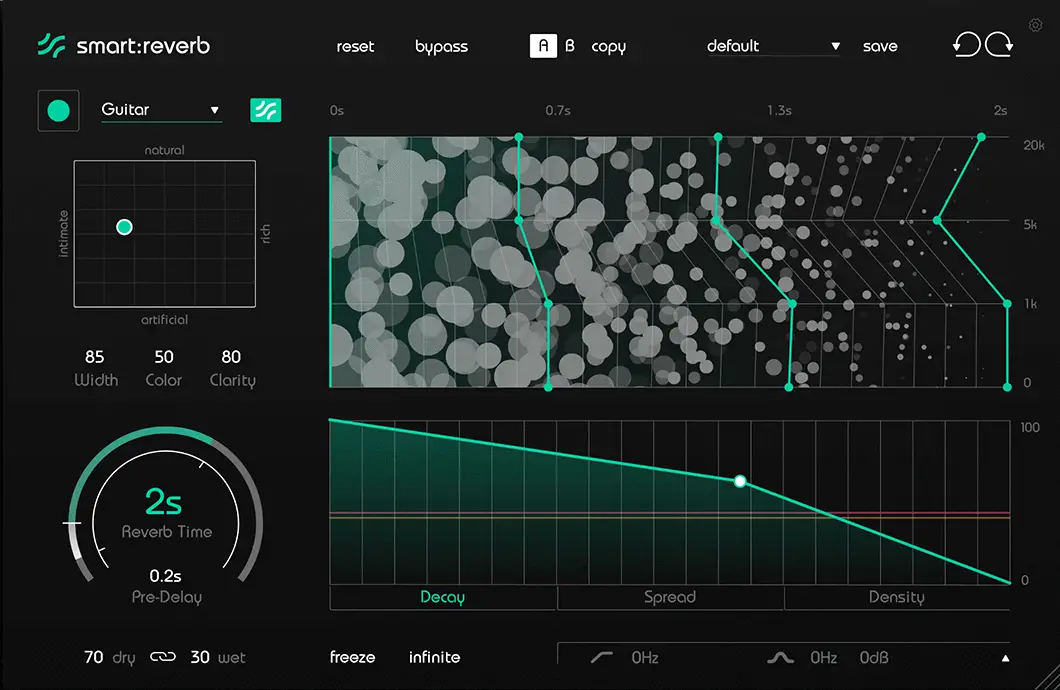Click the white decay curve breakpoint handle
This screenshot has width=1060, height=690.
click(740, 481)
